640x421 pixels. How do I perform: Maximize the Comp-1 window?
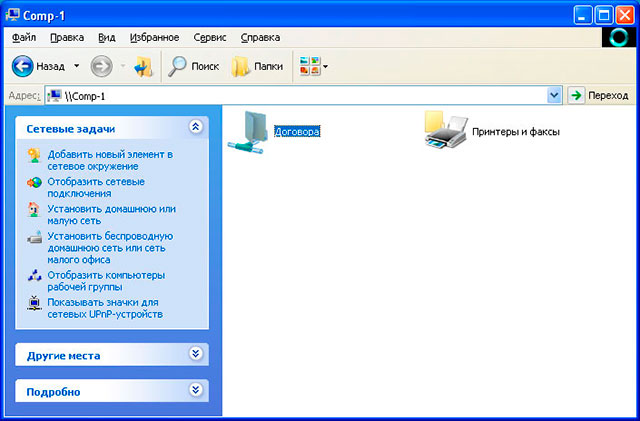(604, 16)
